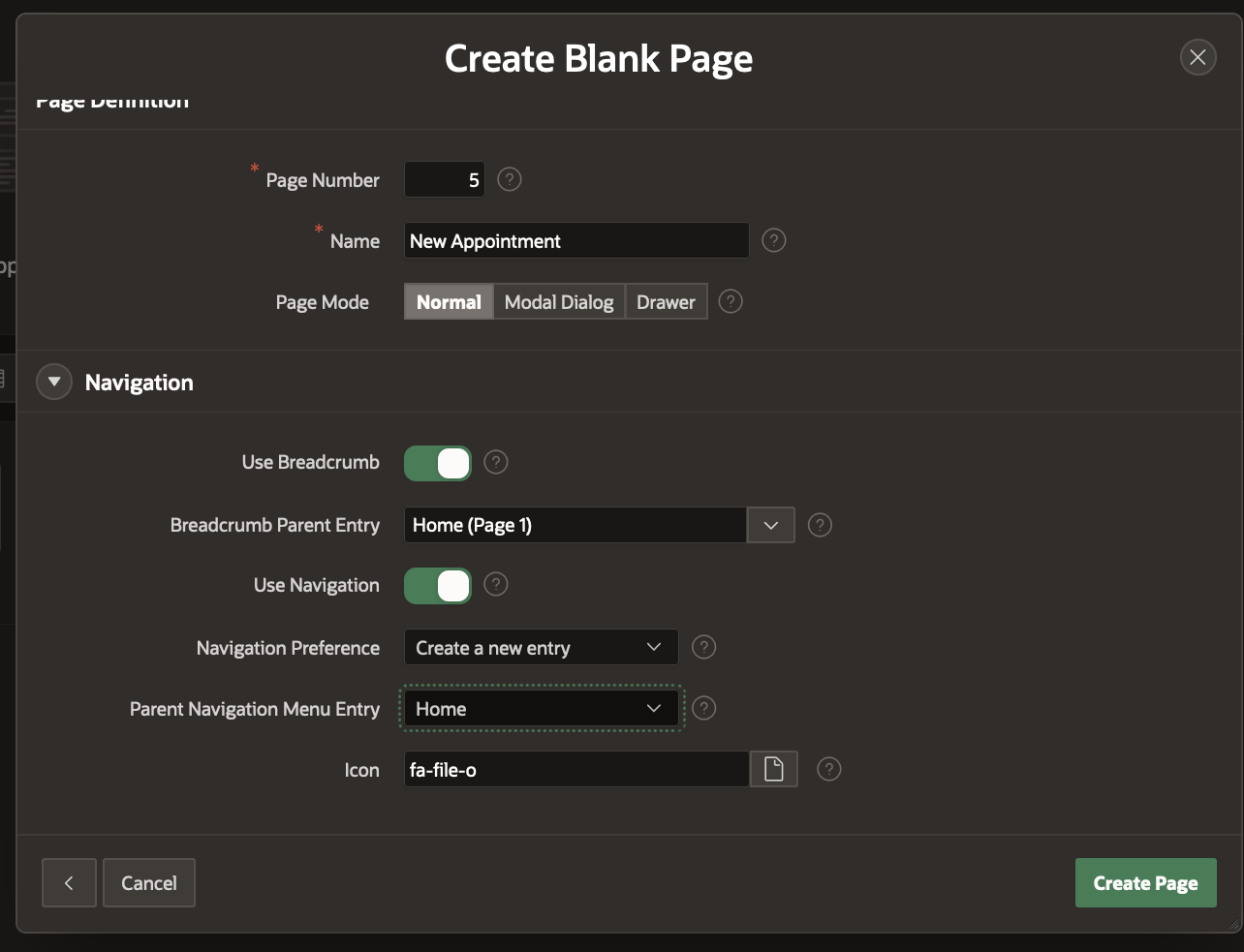Open help for Icon field

click(828, 769)
